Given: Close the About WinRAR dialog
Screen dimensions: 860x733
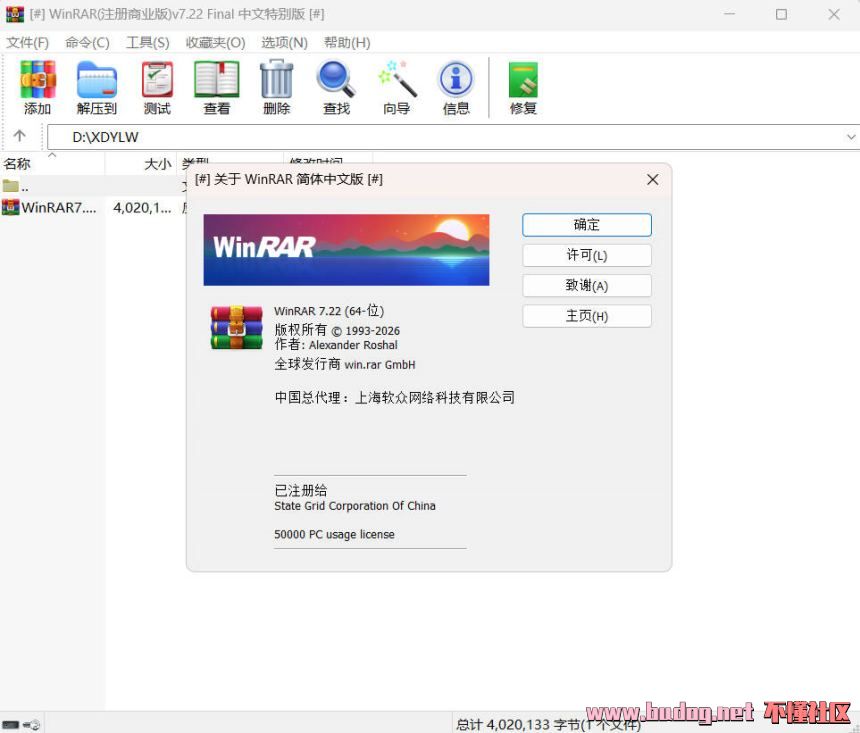Looking at the screenshot, I should 652,179.
